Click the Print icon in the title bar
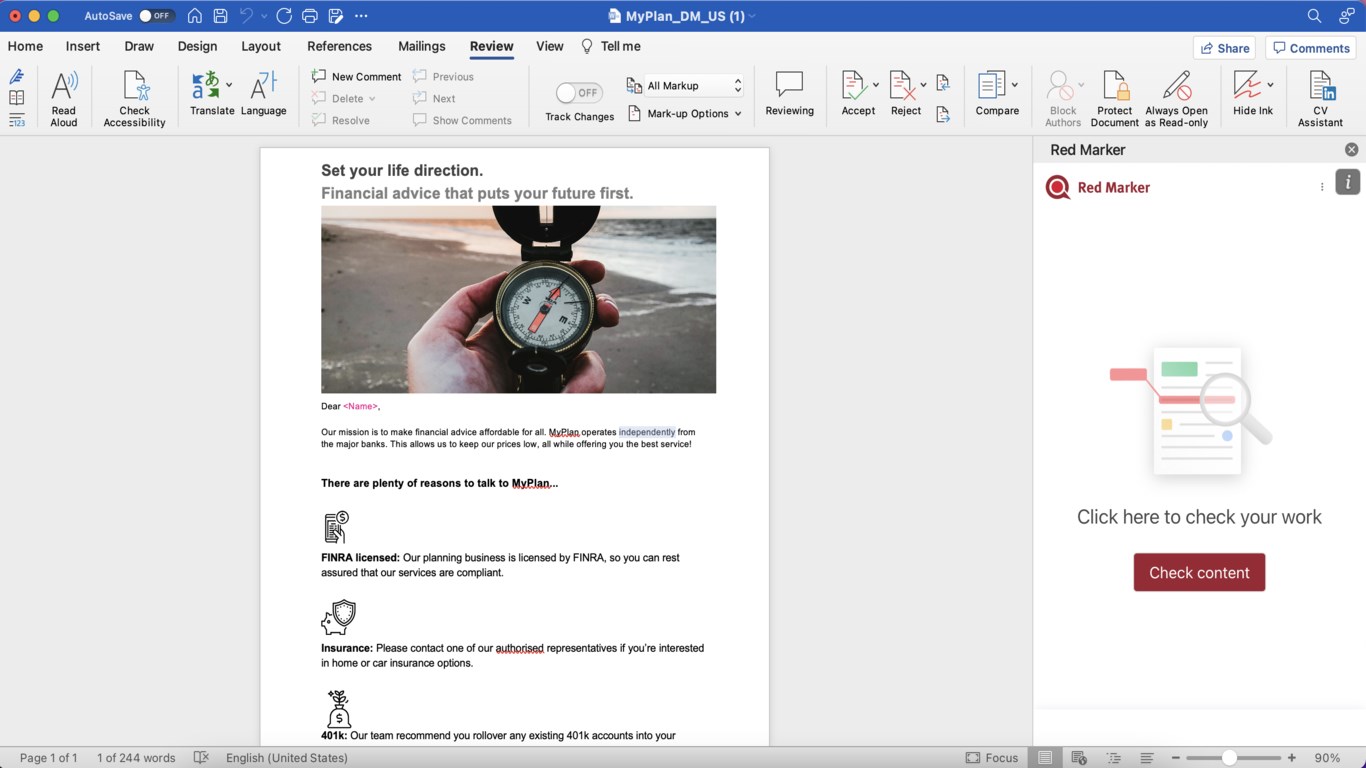Screen dimensions: 1366x768 point(309,16)
